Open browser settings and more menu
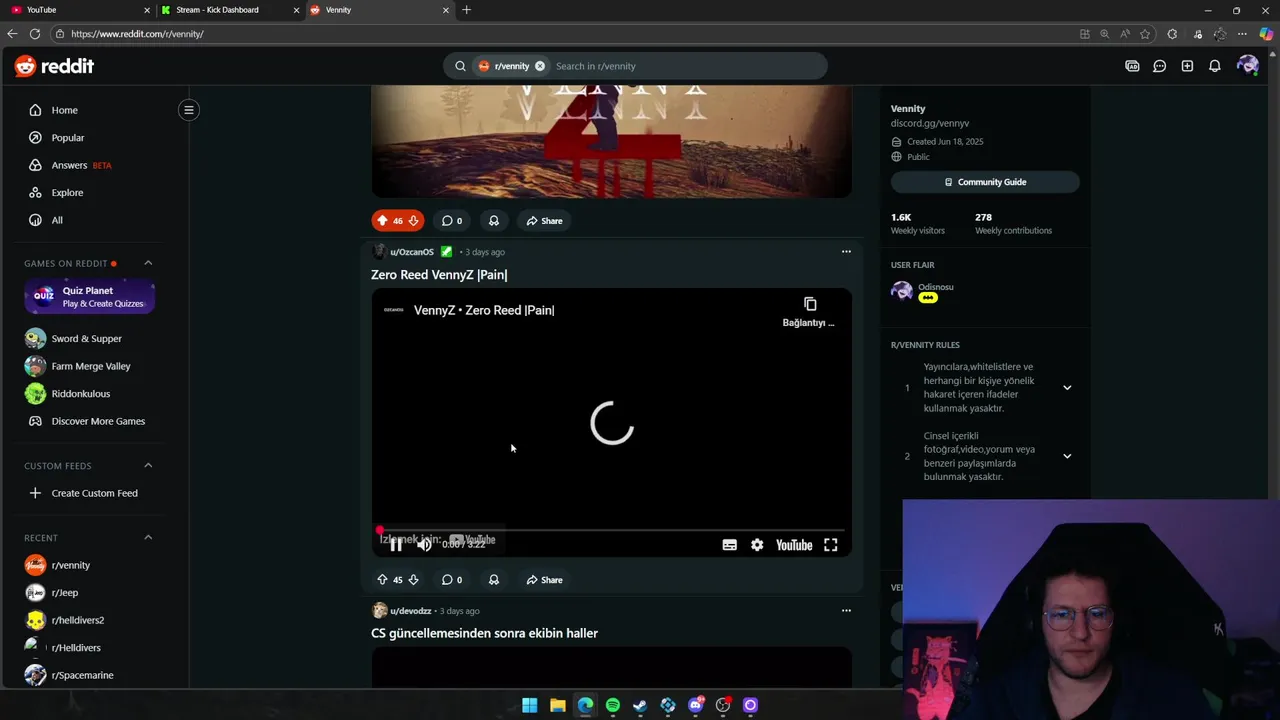1280x720 pixels. (1242, 34)
